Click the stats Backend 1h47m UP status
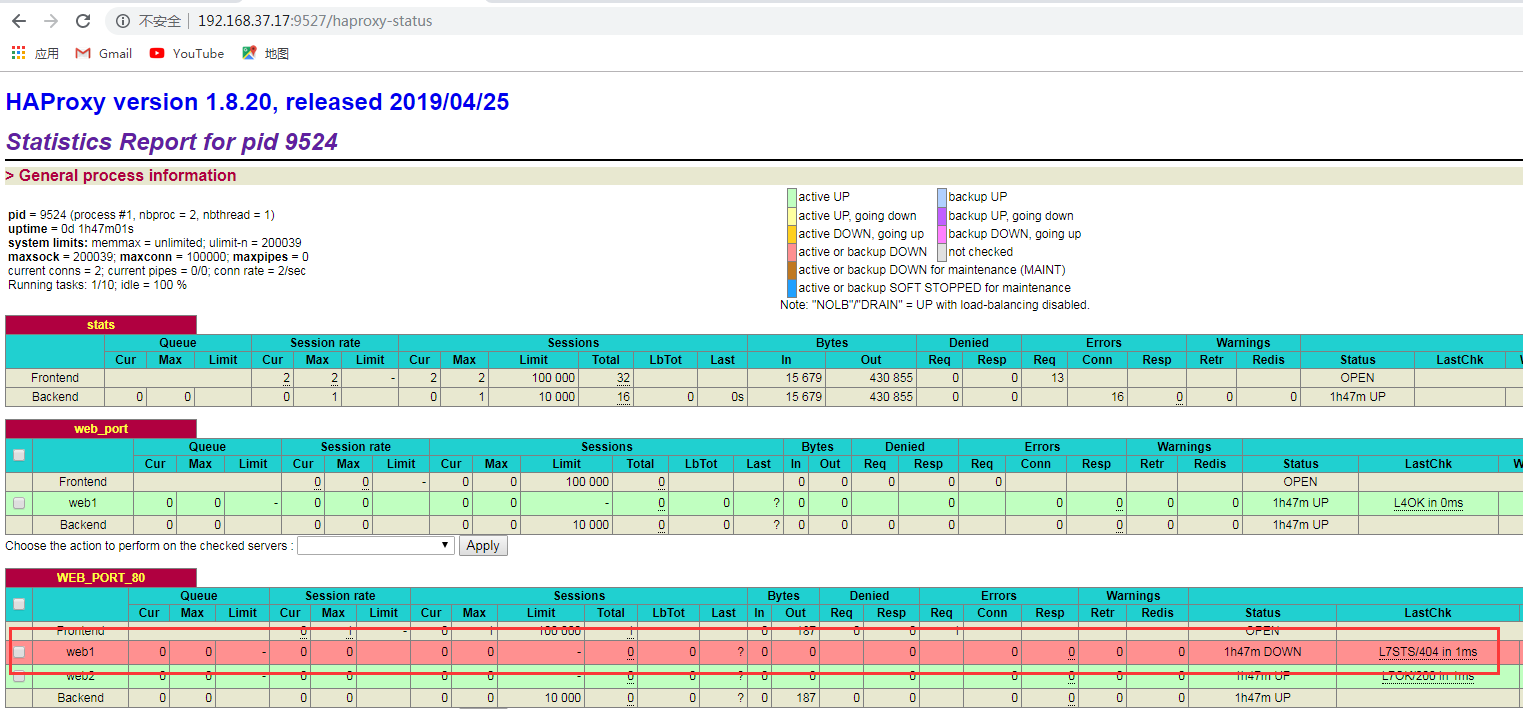The height and width of the screenshot is (709, 1523). [x=1357, y=397]
